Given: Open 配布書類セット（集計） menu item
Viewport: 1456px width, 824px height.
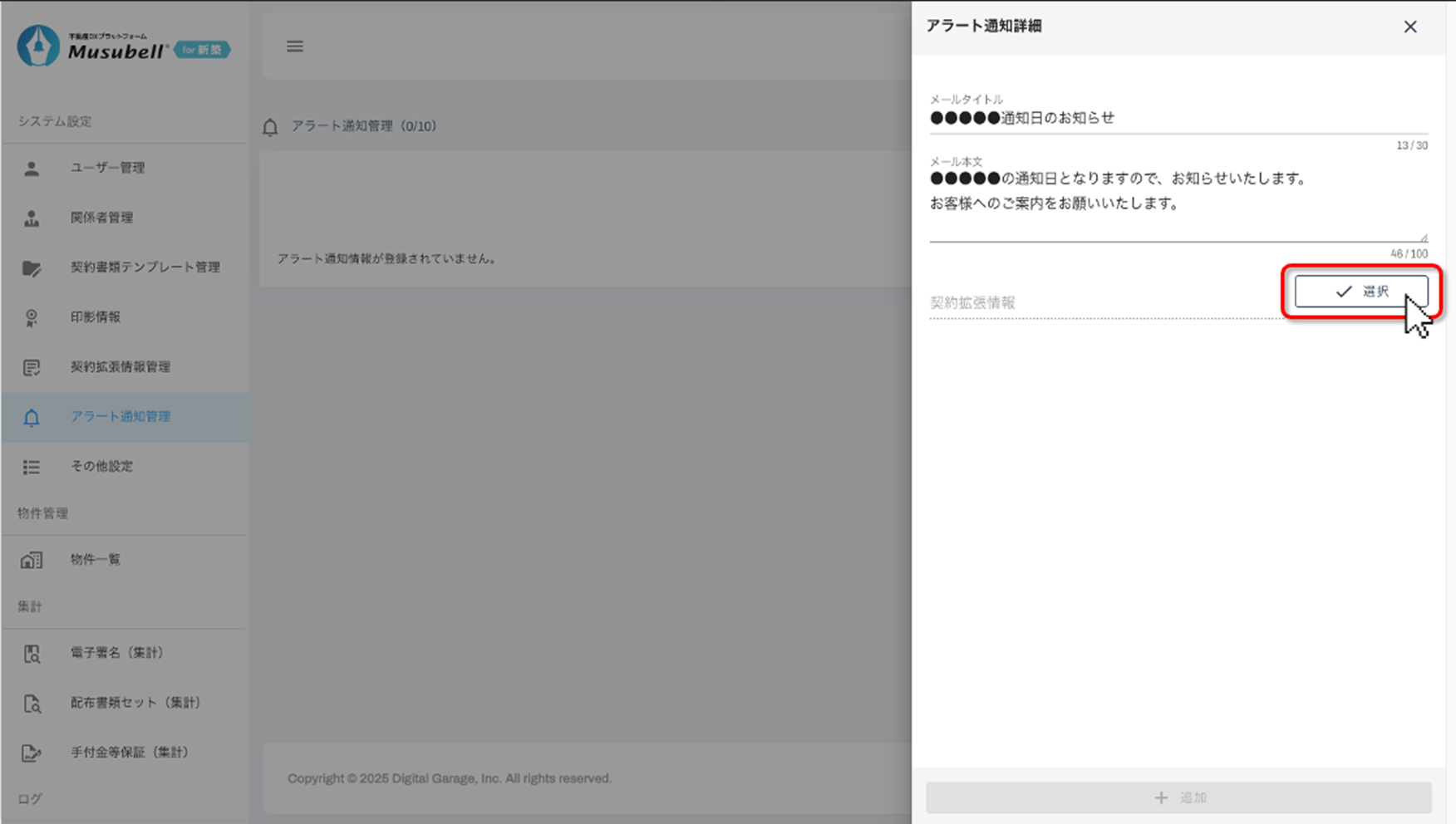Looking at the screenshot, I should 135,703.
